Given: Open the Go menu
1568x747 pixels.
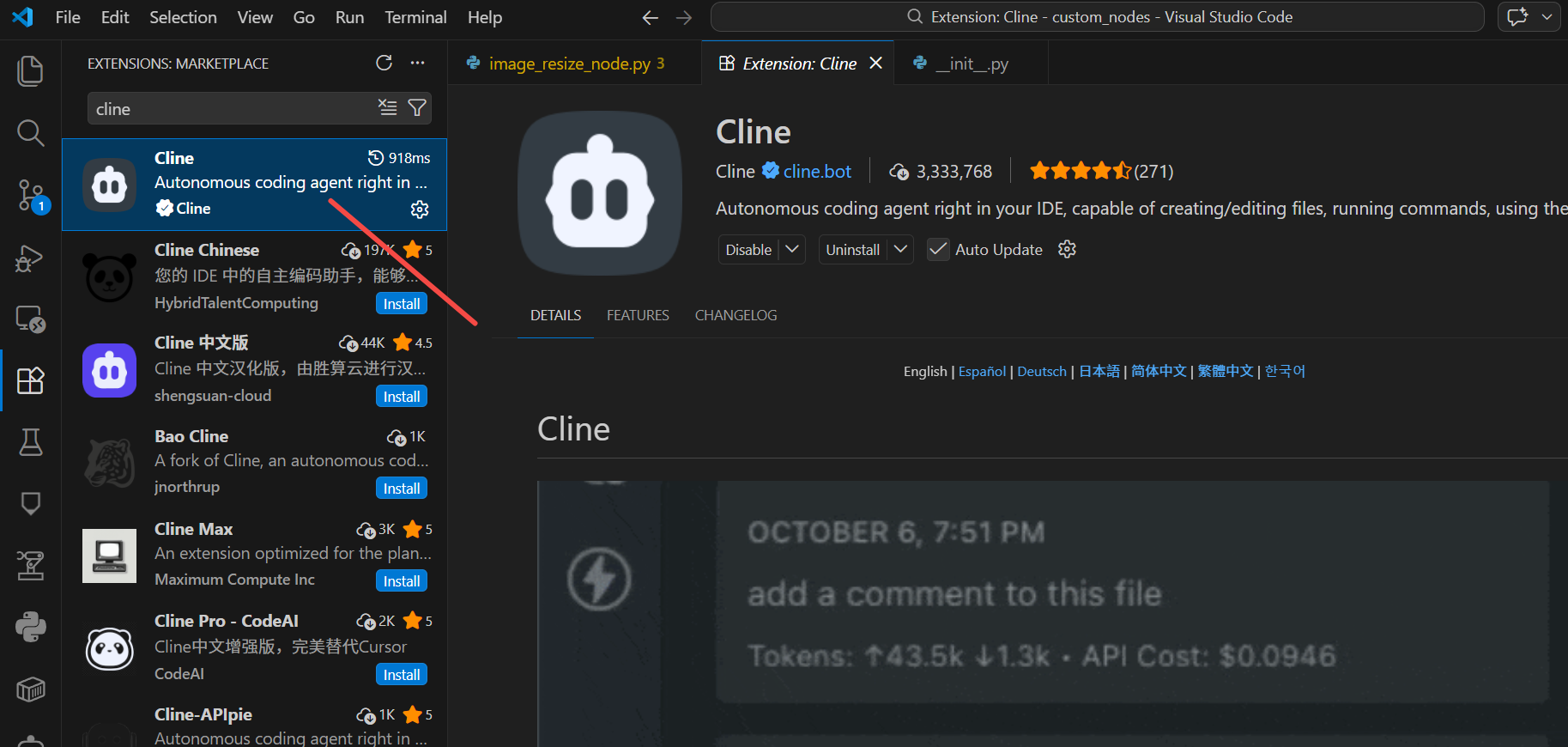Looking at the screenshot, I should click(304, 17).
